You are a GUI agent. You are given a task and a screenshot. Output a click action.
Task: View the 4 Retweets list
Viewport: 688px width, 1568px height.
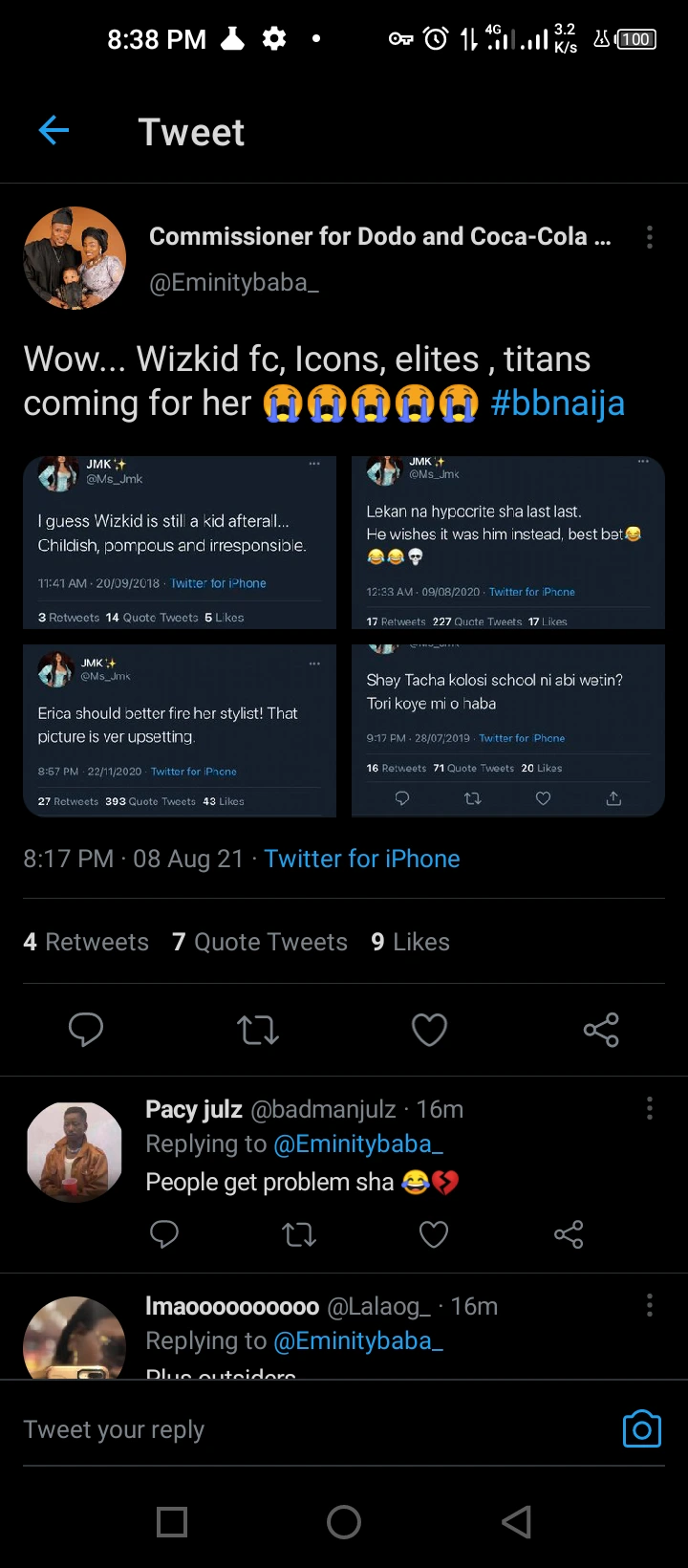point(86,942)
